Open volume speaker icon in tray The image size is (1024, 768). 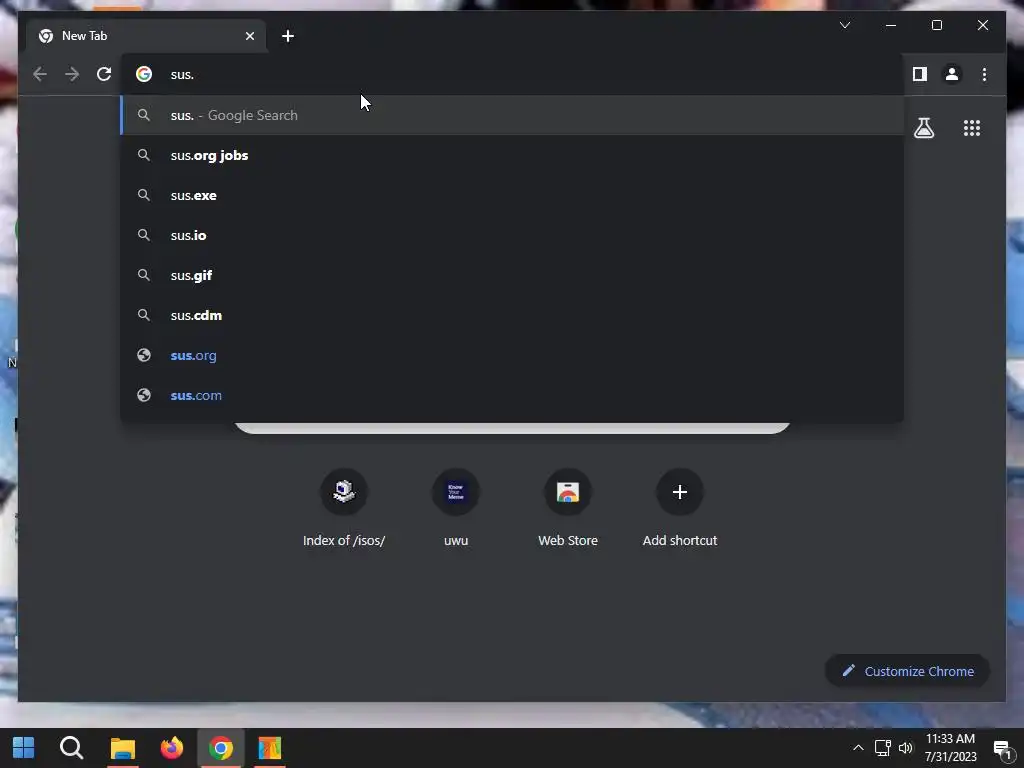pos(906,748)
